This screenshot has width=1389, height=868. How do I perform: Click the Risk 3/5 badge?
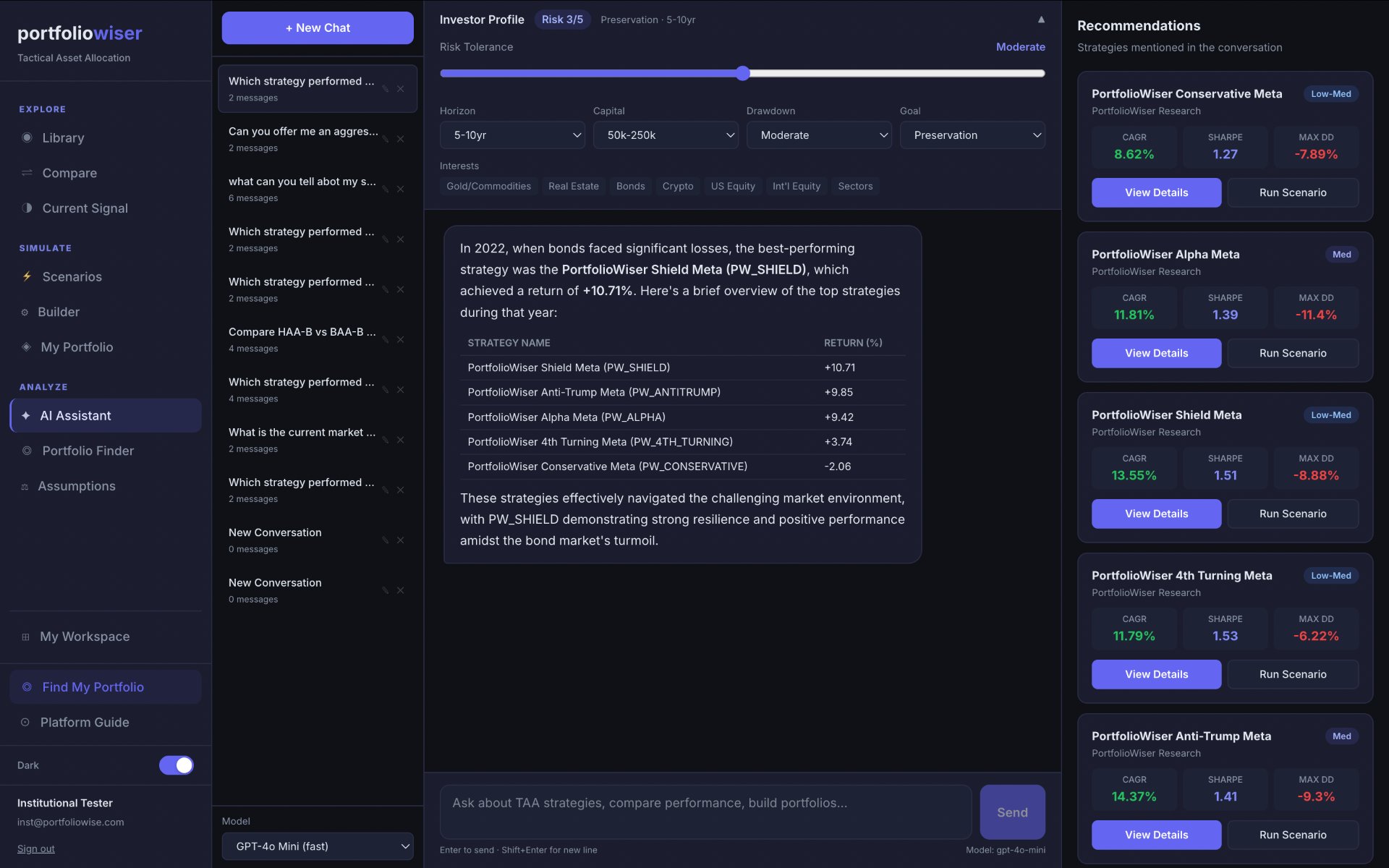point(562,20)
